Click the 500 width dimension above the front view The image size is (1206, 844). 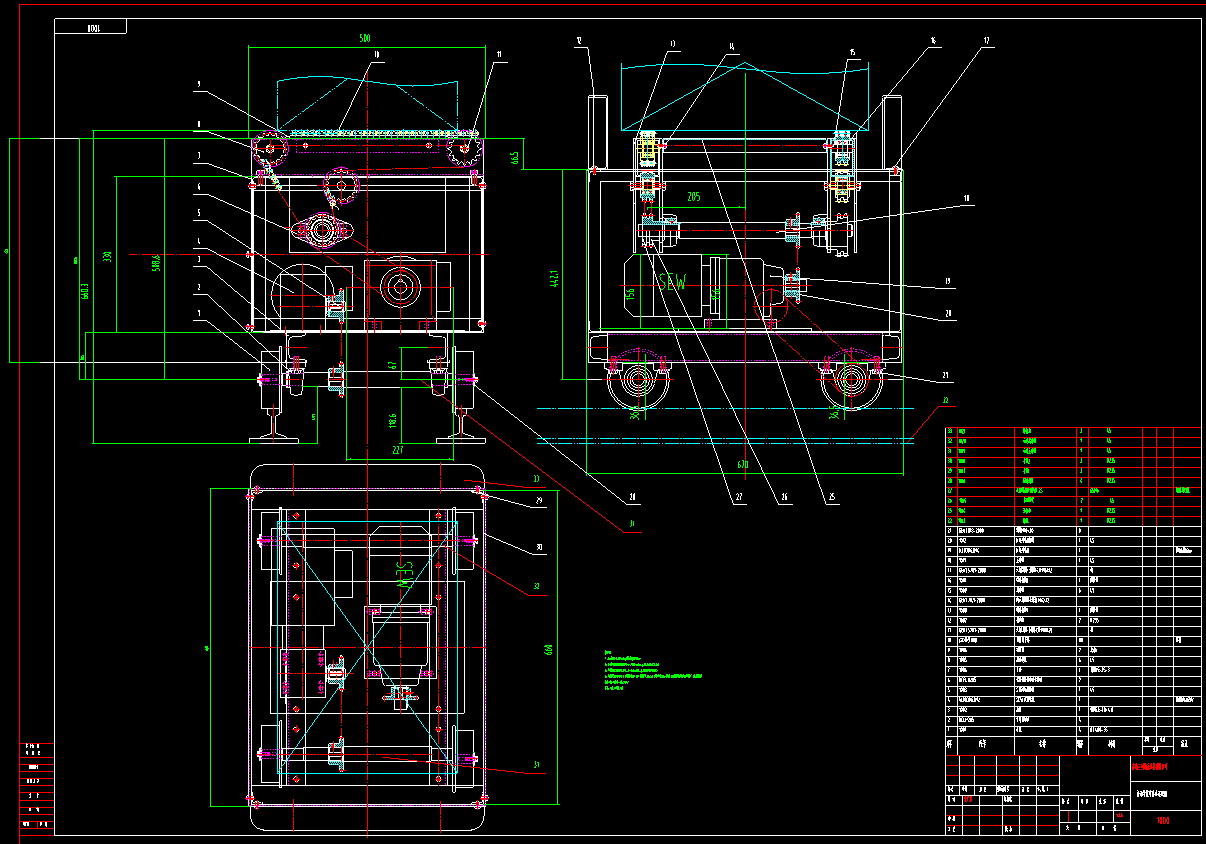364,38
